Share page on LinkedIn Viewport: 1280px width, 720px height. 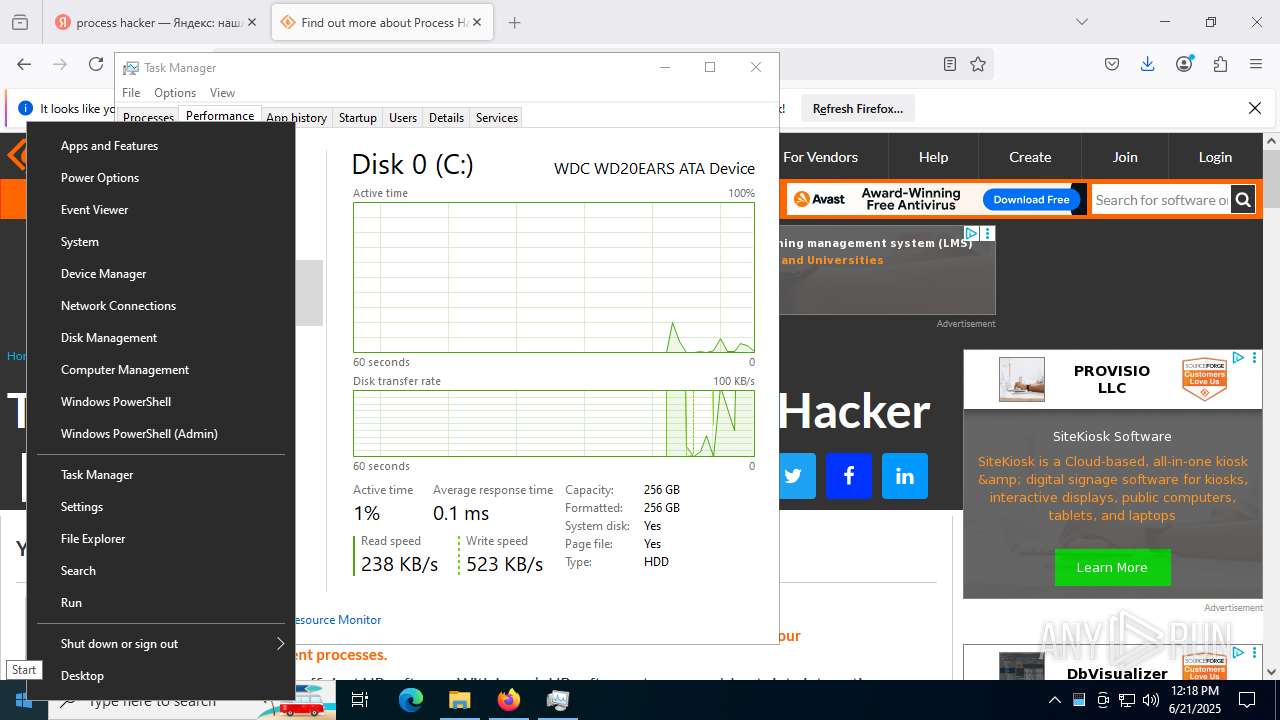click(x=905, y=476)
